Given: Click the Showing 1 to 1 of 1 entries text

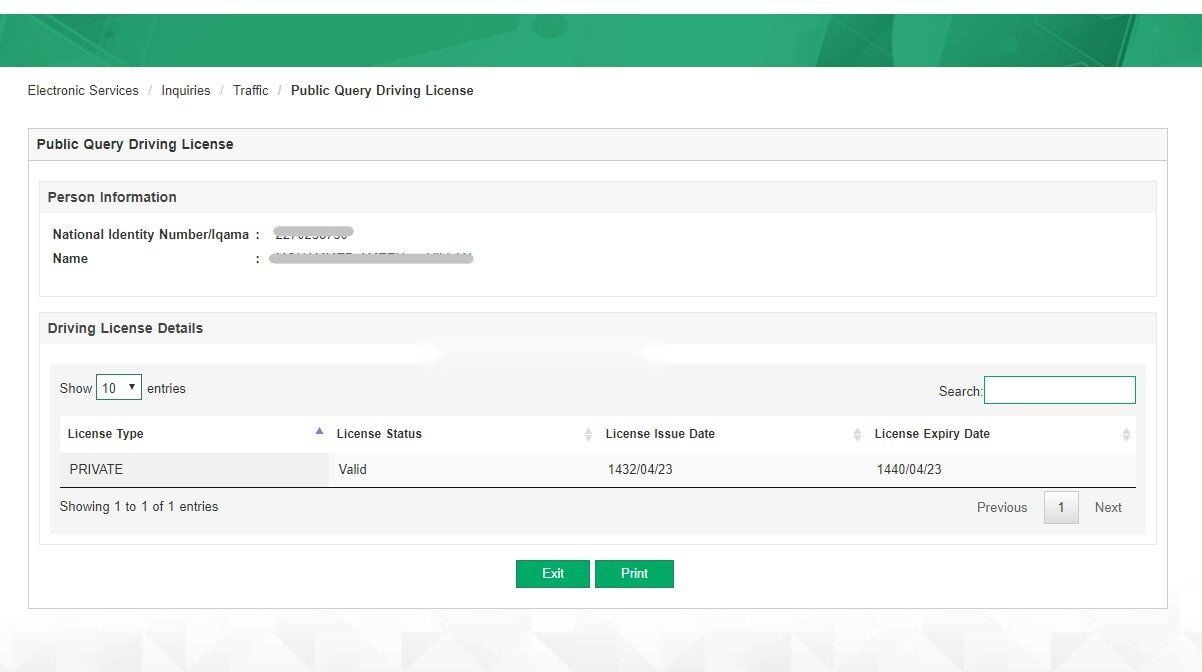Looking at the screenshot, I should pyautogui.click(x=139, y=507).
